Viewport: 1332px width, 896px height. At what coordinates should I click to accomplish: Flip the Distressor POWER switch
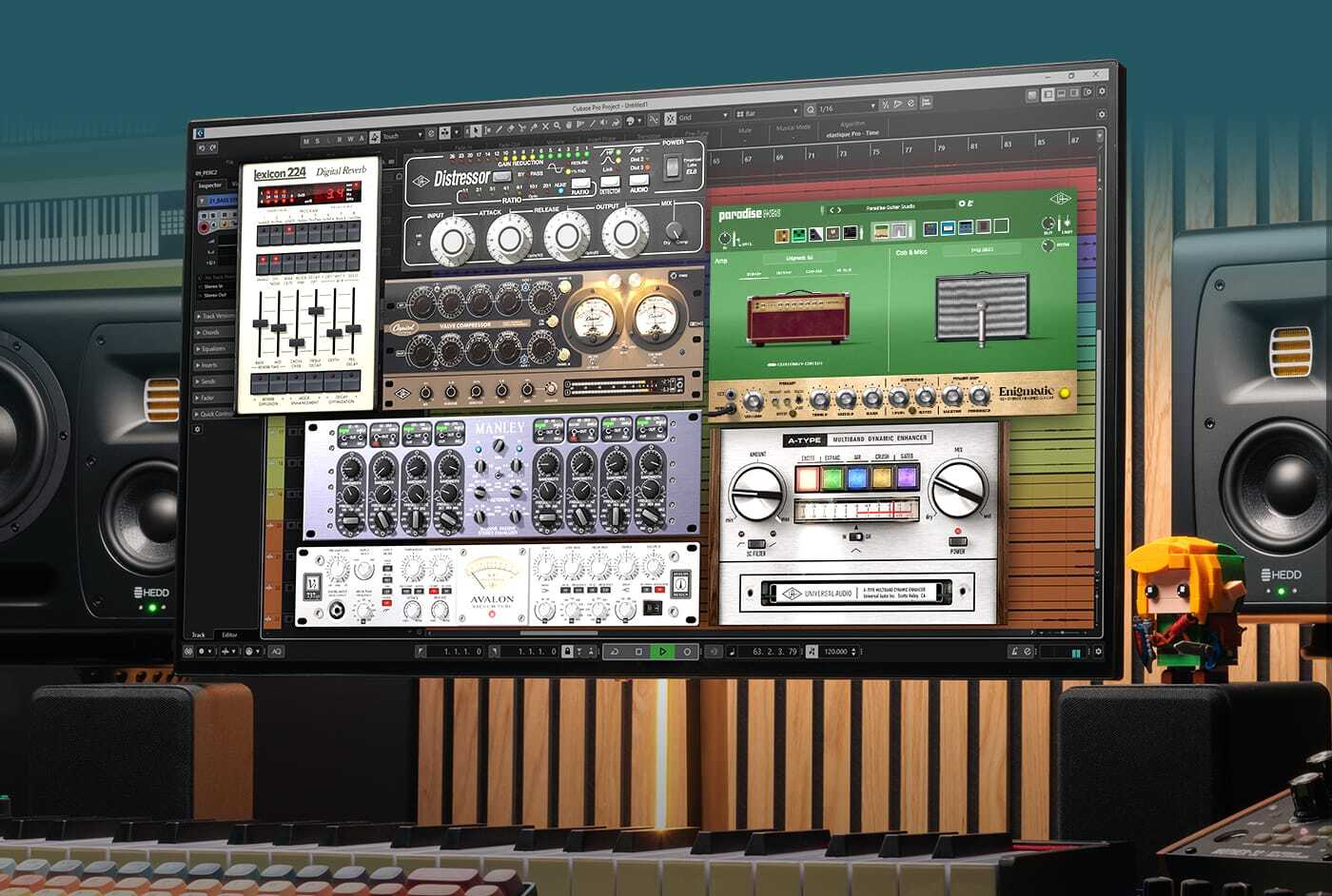(672, 167)
